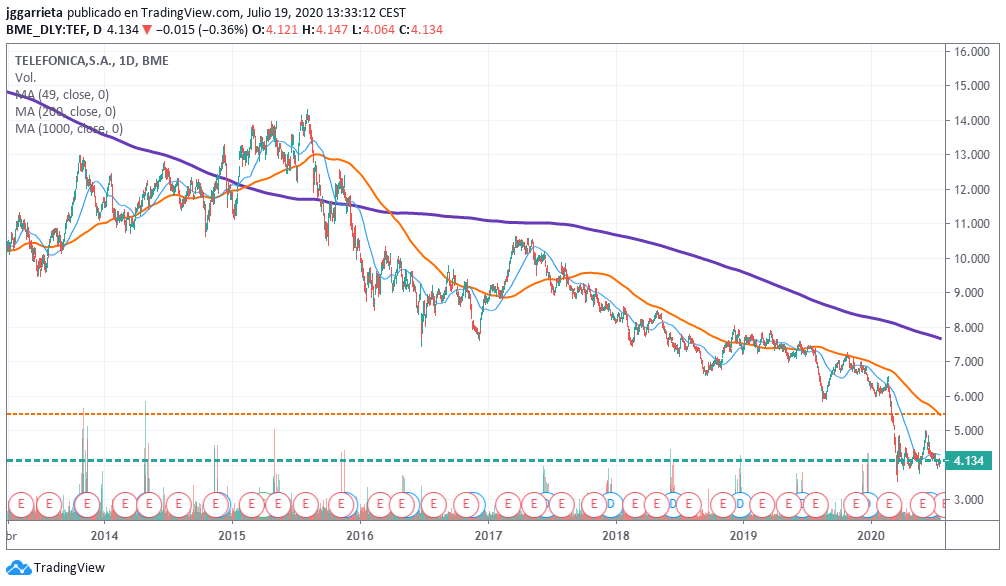Image resolution: width=1006 pixels, height=586 pixels.
Task: Click the 12.000 price axis label
Action: coord(971,189)
